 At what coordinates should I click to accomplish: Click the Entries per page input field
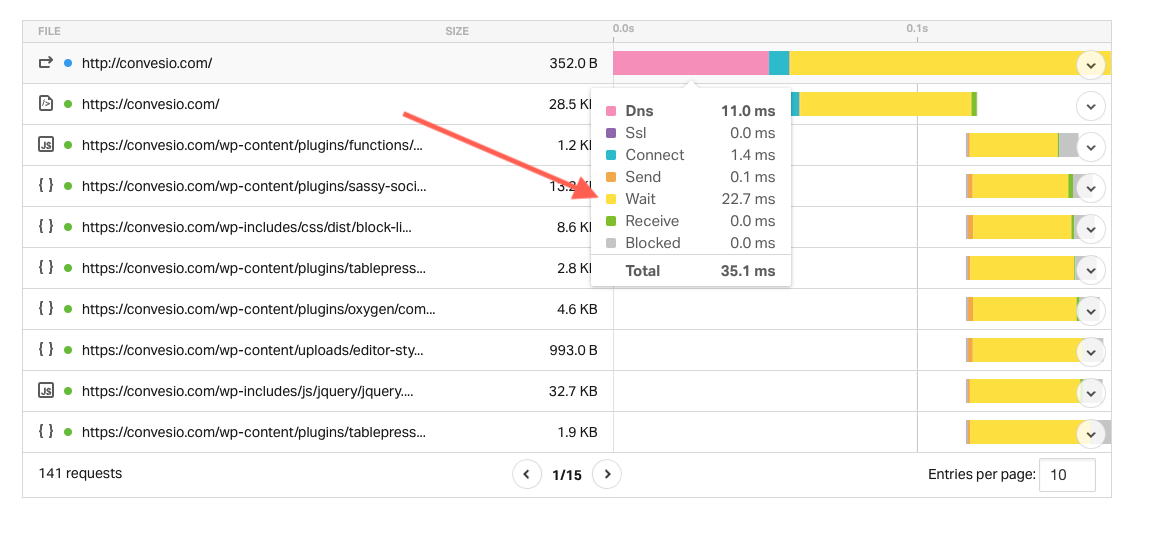[x=1068, y=475]
